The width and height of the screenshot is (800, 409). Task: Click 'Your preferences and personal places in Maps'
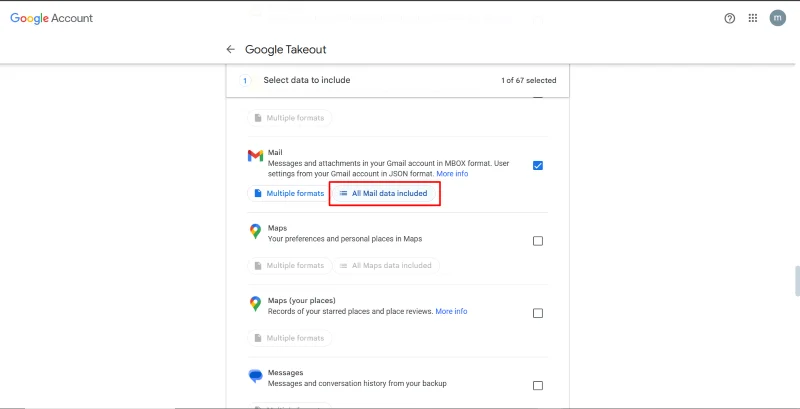pyautogui.click(x=345, y=239)
